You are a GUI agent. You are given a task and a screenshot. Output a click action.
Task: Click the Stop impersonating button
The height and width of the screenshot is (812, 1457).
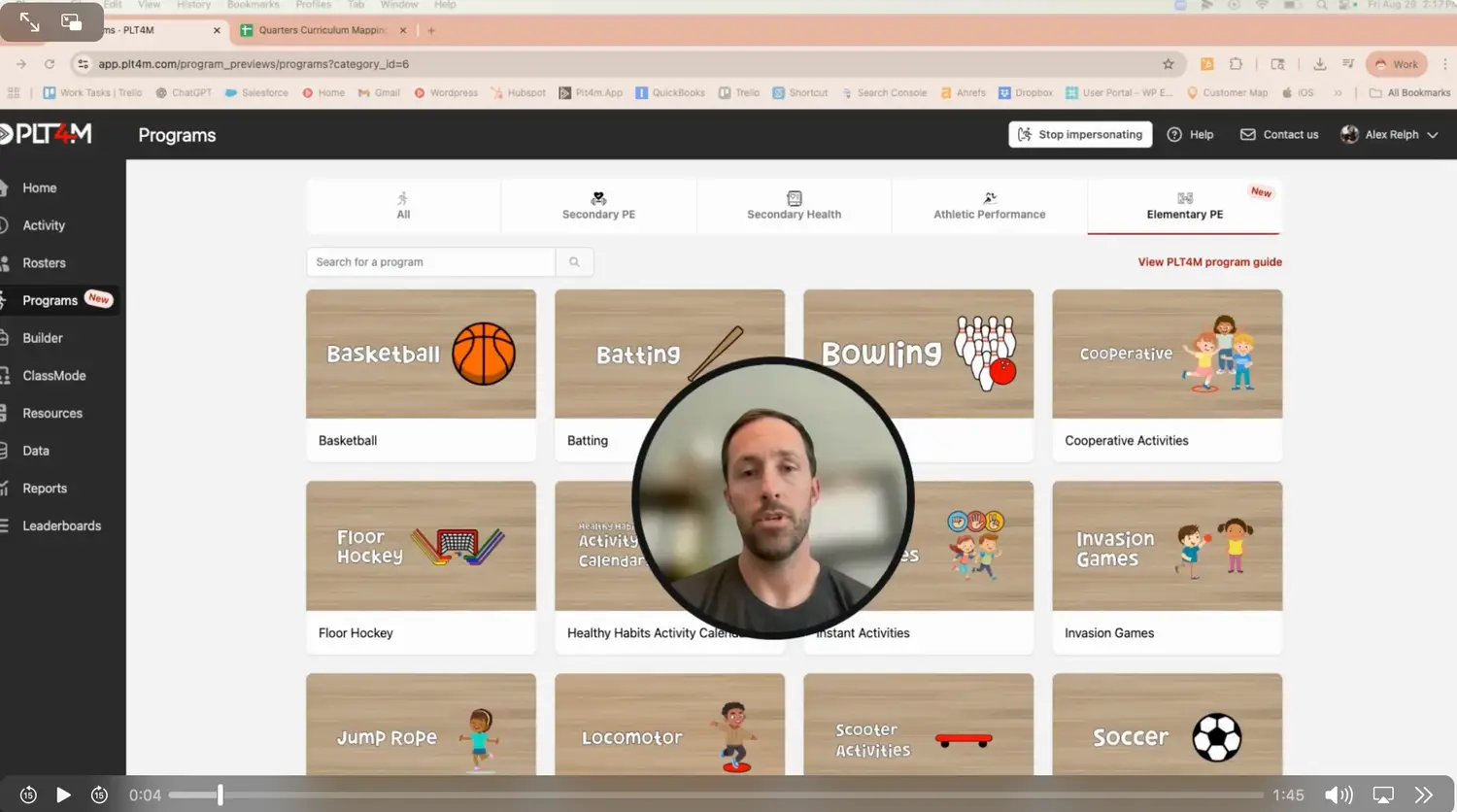(x=1080, y=135)
